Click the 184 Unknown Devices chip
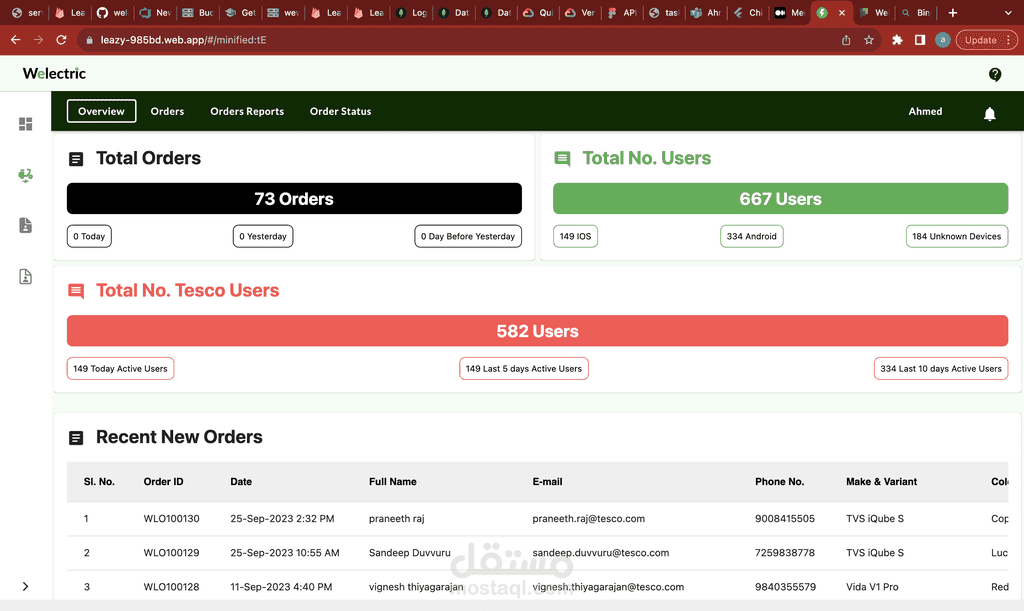 click(x=957, y=236)
